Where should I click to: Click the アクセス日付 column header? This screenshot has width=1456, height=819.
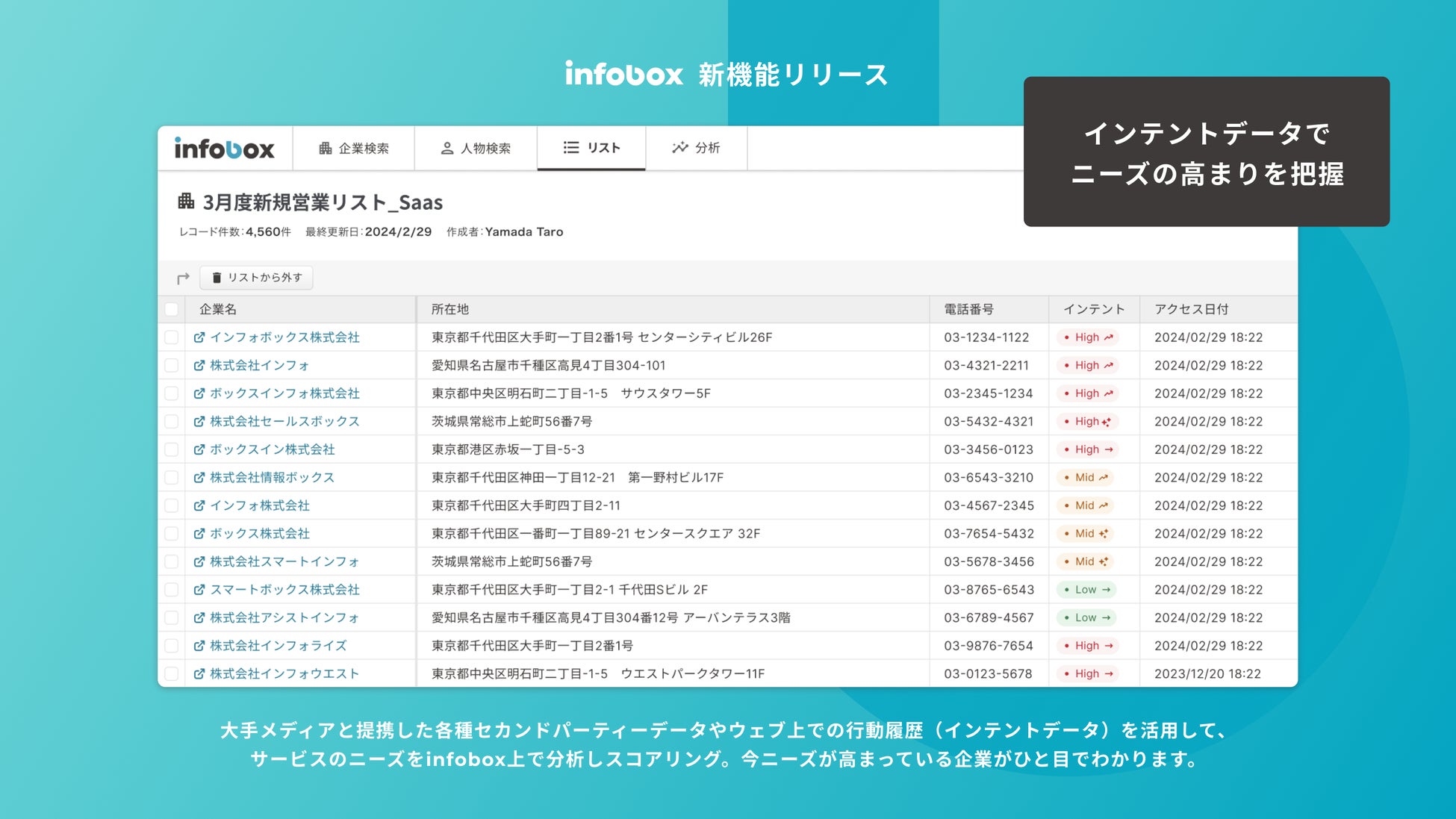1191,309
